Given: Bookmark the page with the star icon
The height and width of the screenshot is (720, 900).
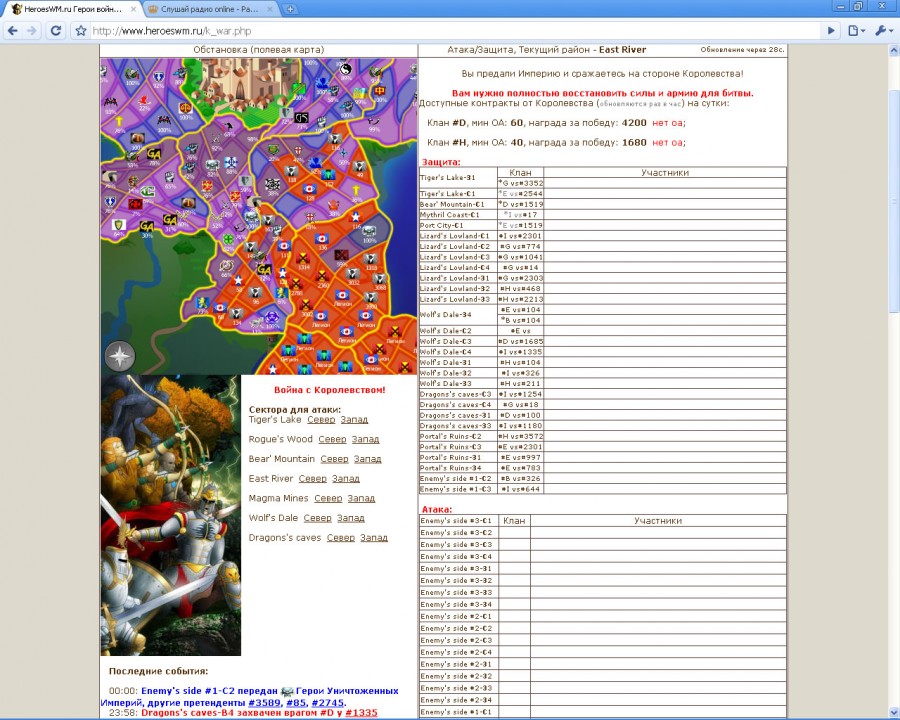Looking at the screenshot, I should pyautogui.click(x=81, y=31).
